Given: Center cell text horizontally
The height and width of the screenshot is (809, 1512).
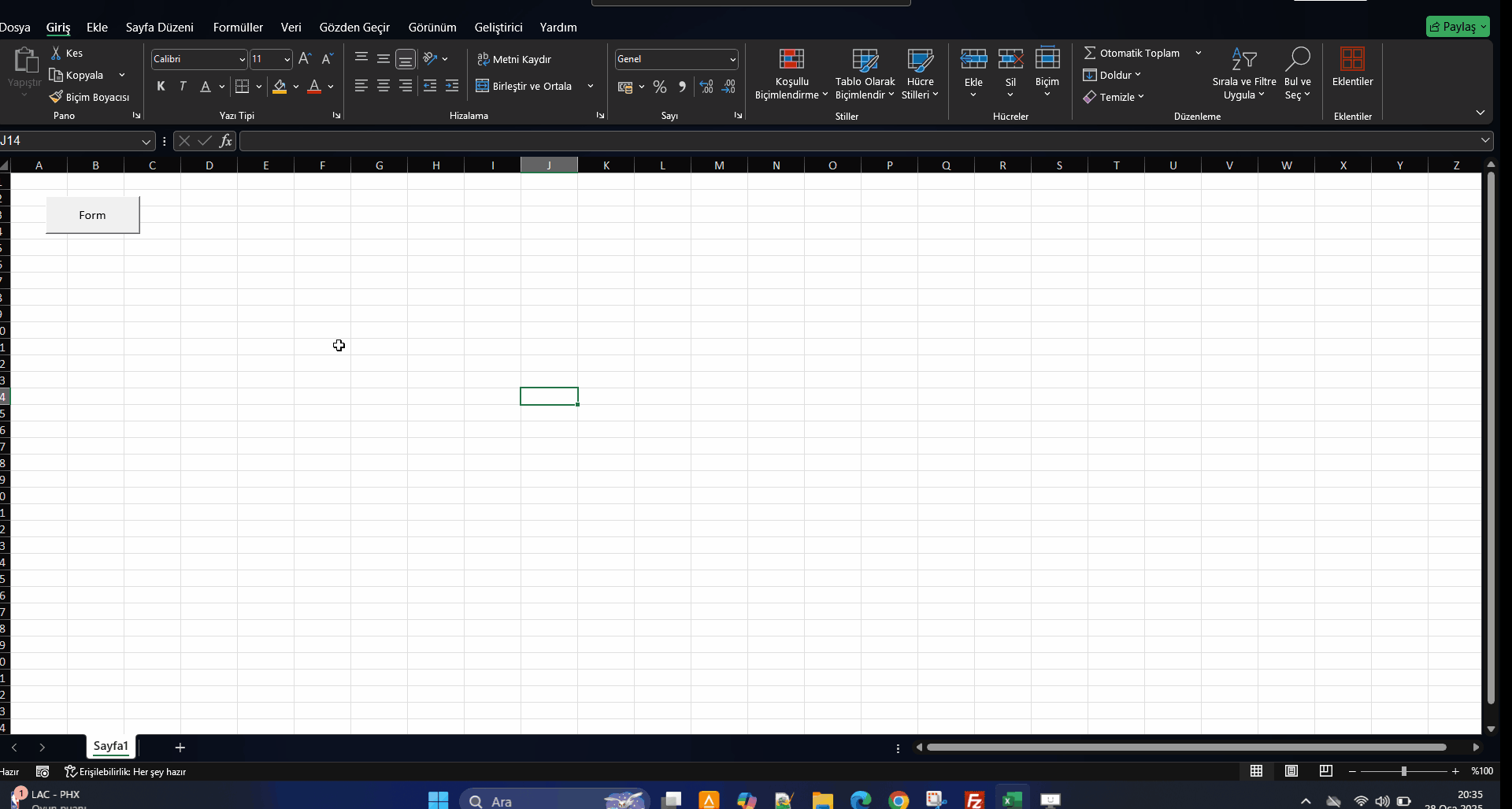Looking at the screenshot, I should coord(384,86).
